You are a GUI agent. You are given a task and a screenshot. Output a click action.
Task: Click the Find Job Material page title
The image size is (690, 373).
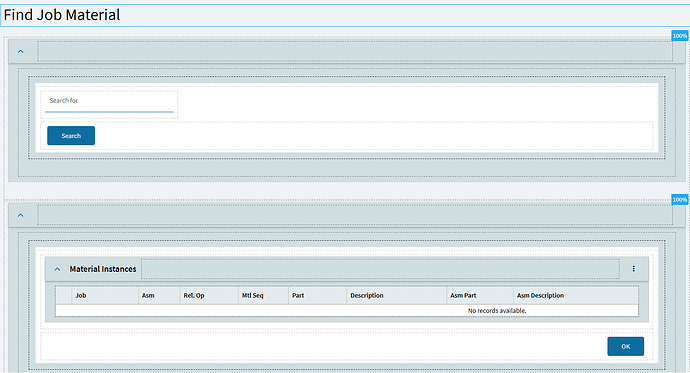pos(62,15)
